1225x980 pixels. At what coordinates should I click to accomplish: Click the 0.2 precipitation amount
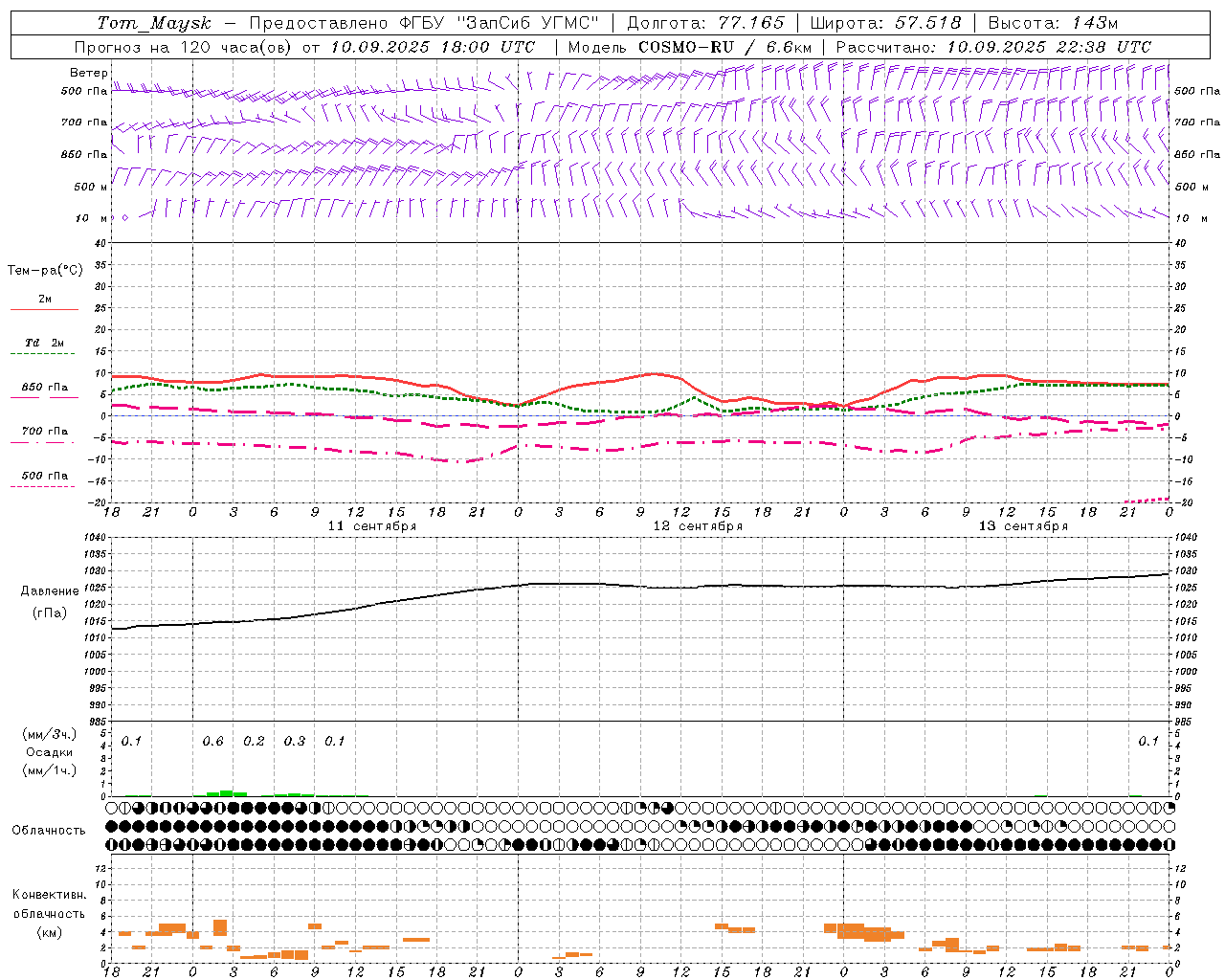point(254,742)
